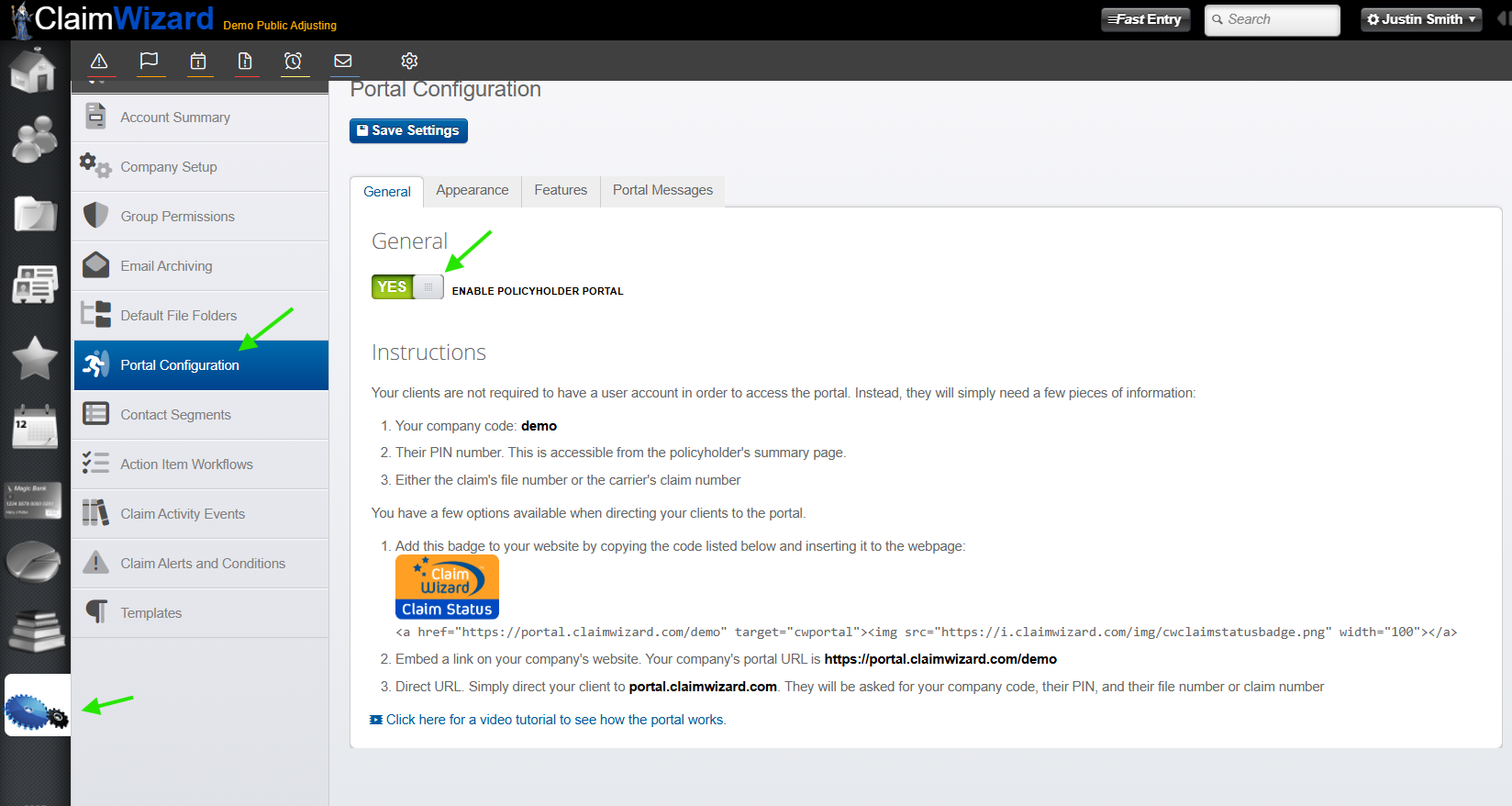Click the Email Archiving envelope icon
Image resolution: width=1512 pixels, height=806 pixels.
coord(95,264)
